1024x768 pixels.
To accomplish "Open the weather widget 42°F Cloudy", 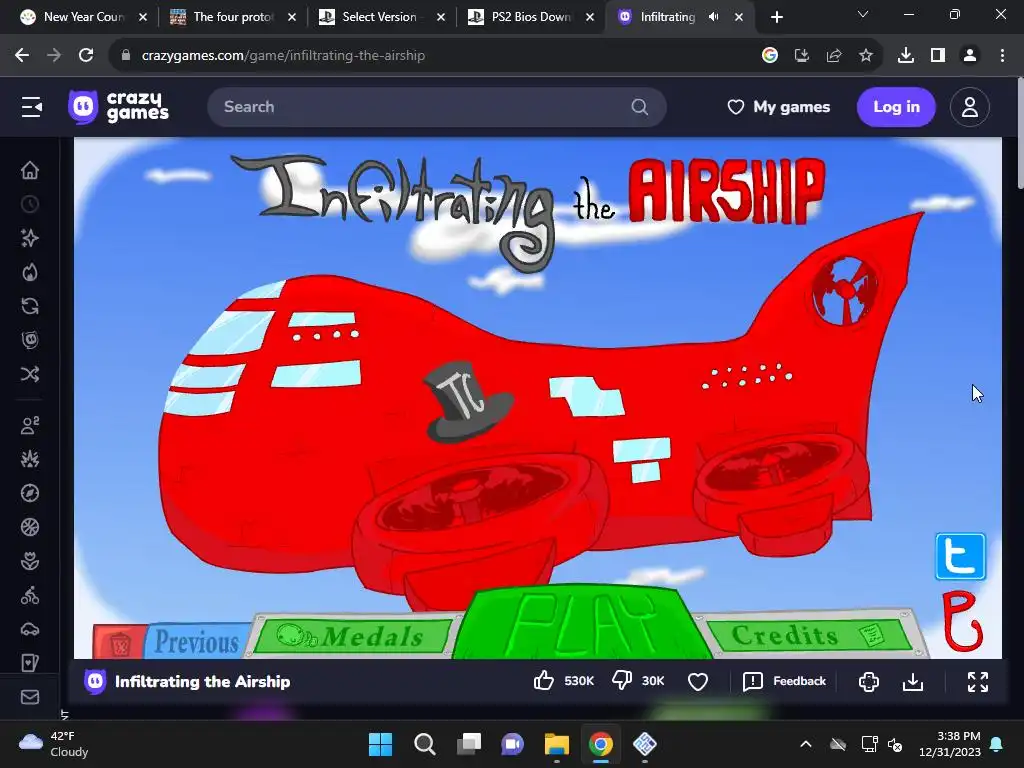I will pos(54,744).
